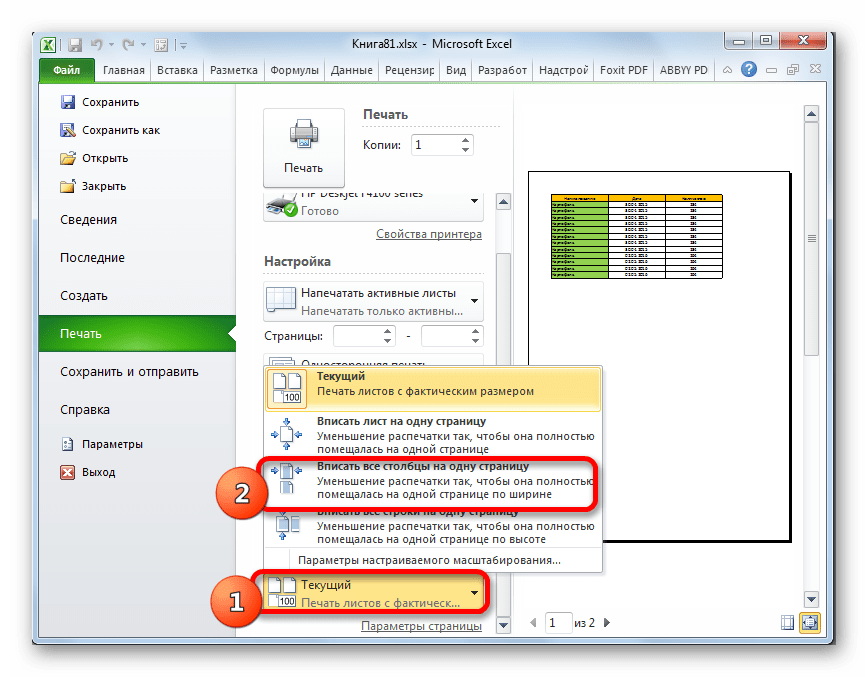Viewport: 868px width, 677px height.
Task: Click the Закрыть folder icon in sidebar
Action: point(68,186)
